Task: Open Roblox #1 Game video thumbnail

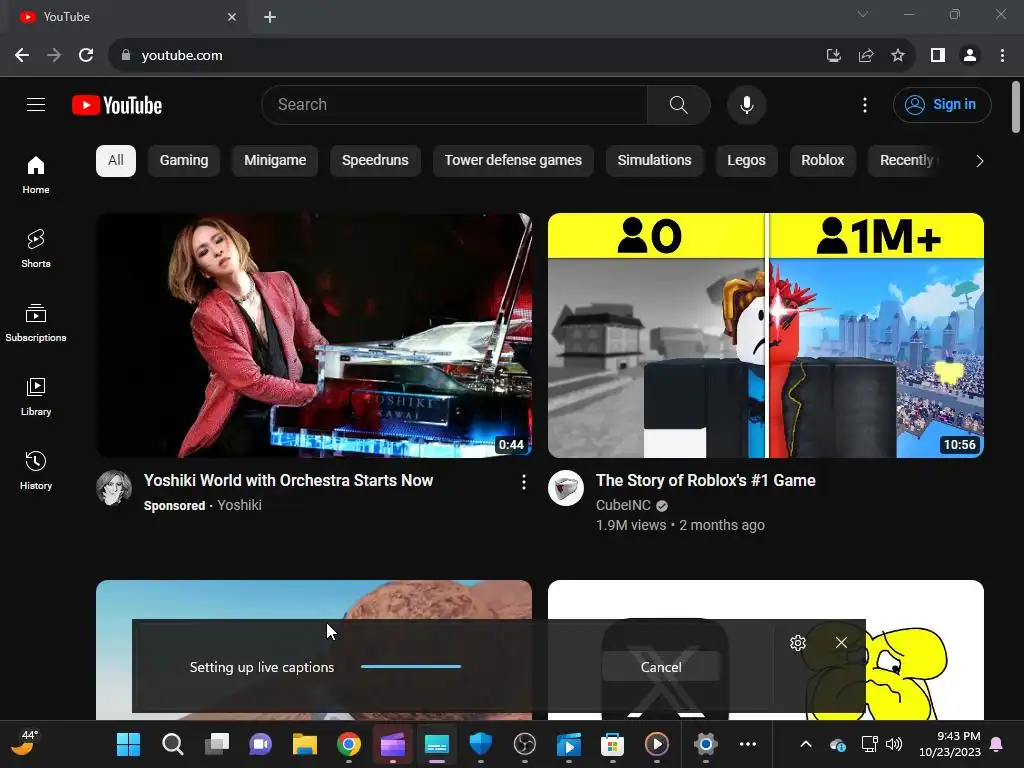Action: tap(766, 336)
